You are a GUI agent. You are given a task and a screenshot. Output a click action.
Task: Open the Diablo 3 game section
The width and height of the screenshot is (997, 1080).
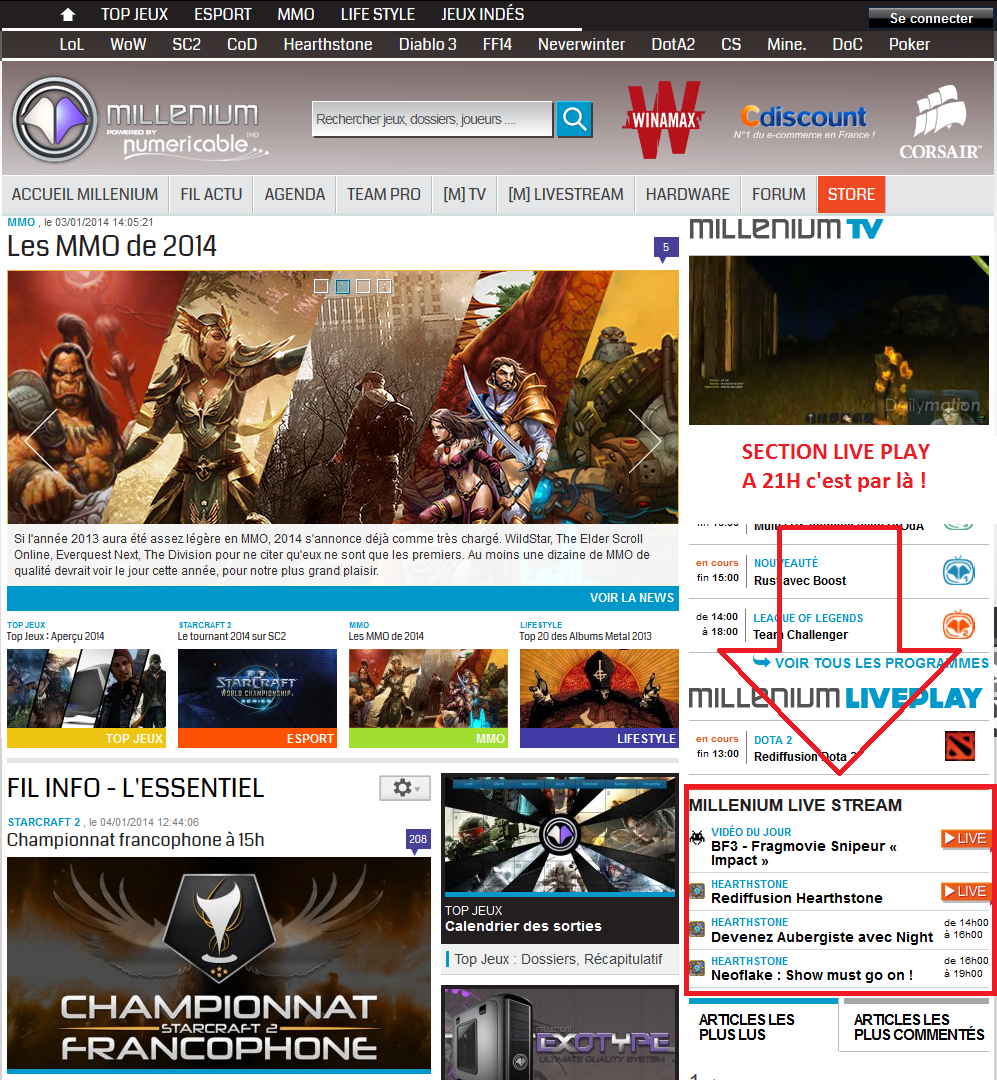(x=428, y=45)
